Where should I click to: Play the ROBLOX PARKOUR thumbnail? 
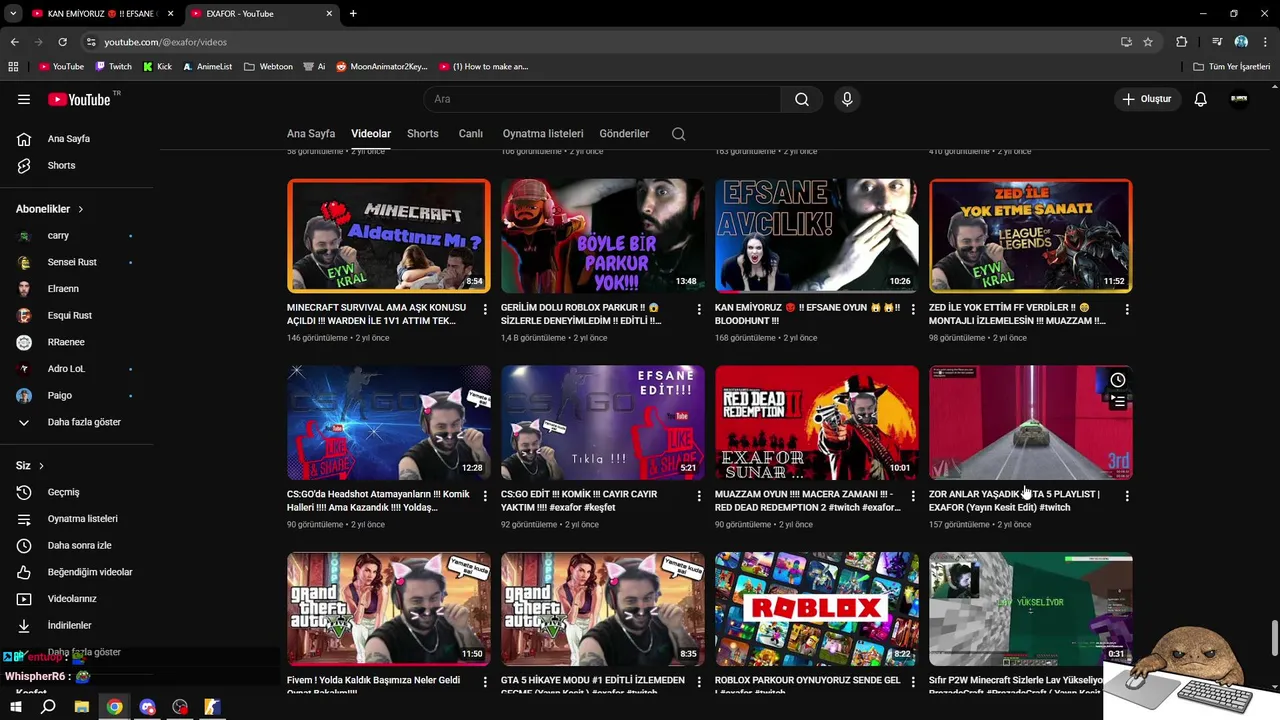(817, 609)
